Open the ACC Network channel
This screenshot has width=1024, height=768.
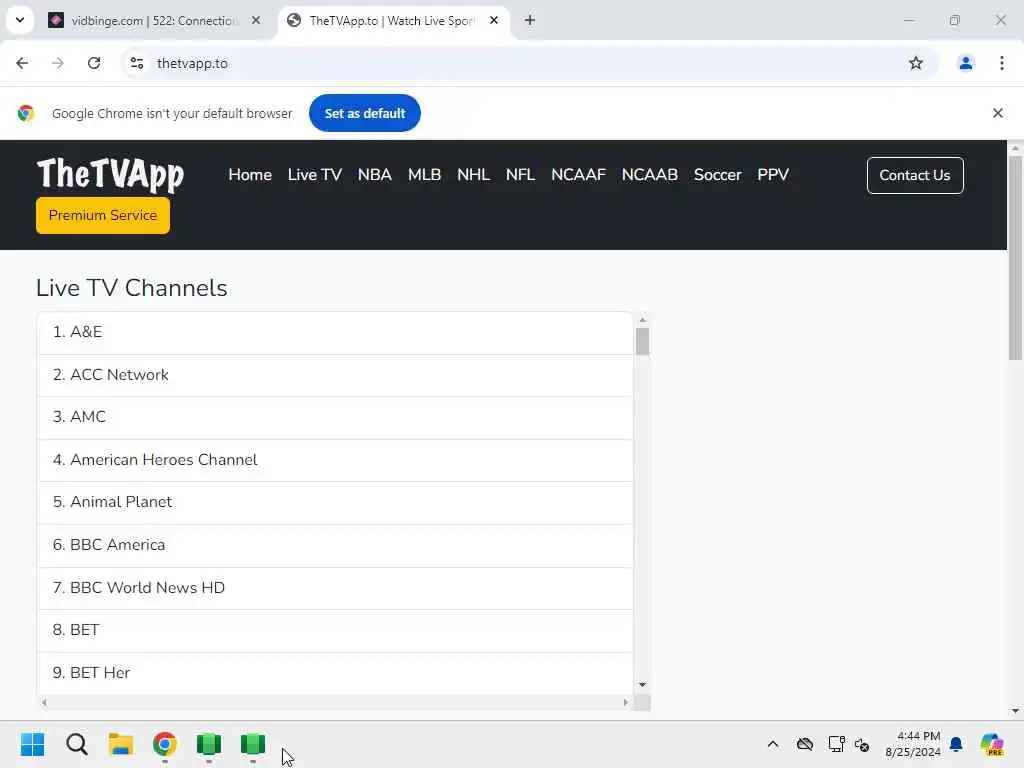click(x=335, y=375)
